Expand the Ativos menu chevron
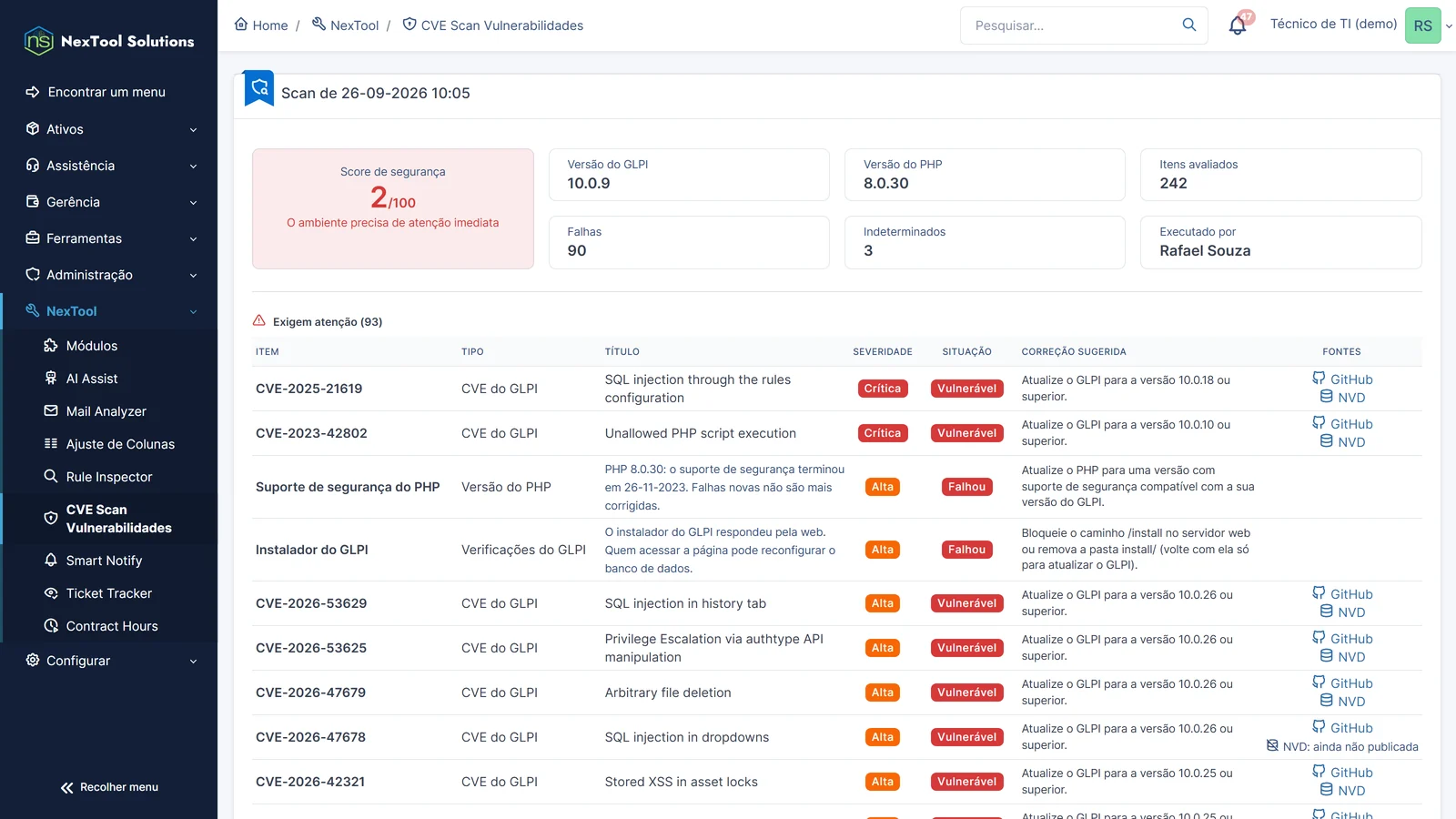 193,130
